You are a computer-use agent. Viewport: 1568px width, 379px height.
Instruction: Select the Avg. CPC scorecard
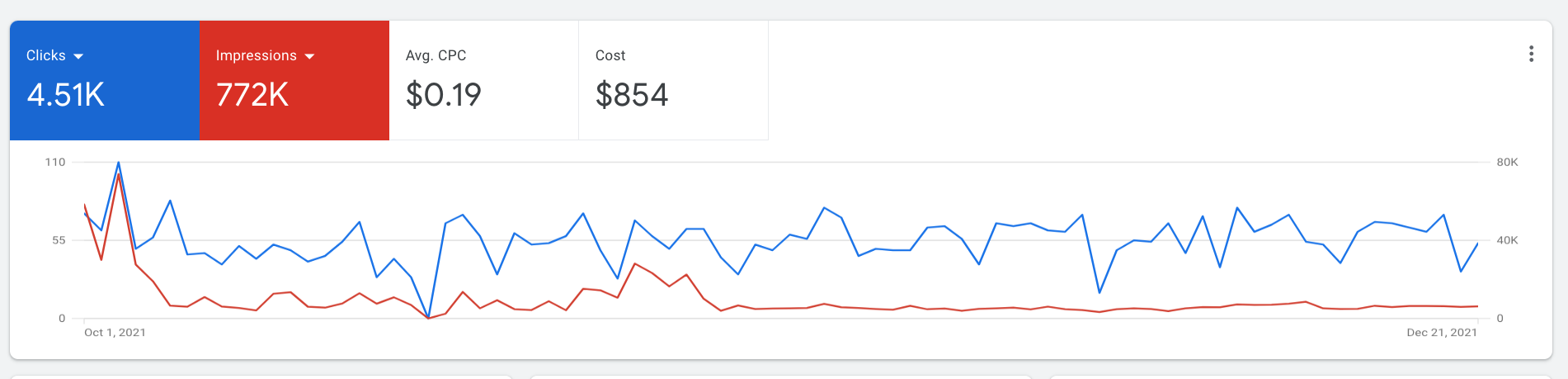click(x=484, y=80)
